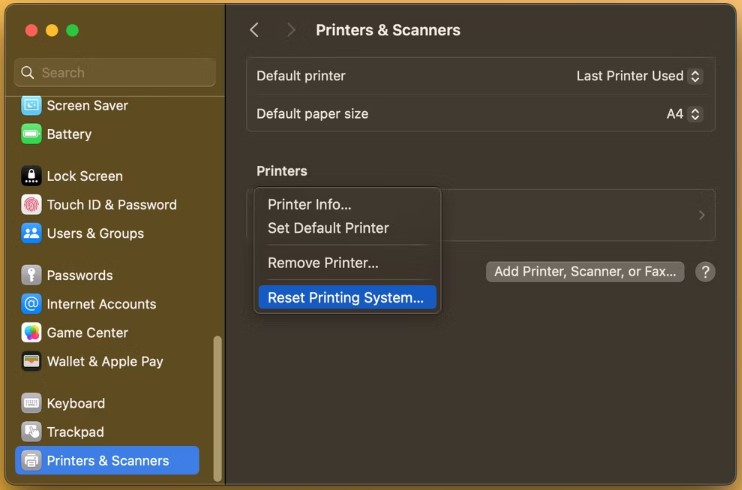This screenshot has height=490, width=742.
Task: Go forward with the right arrow
Action: coord(291,30)
